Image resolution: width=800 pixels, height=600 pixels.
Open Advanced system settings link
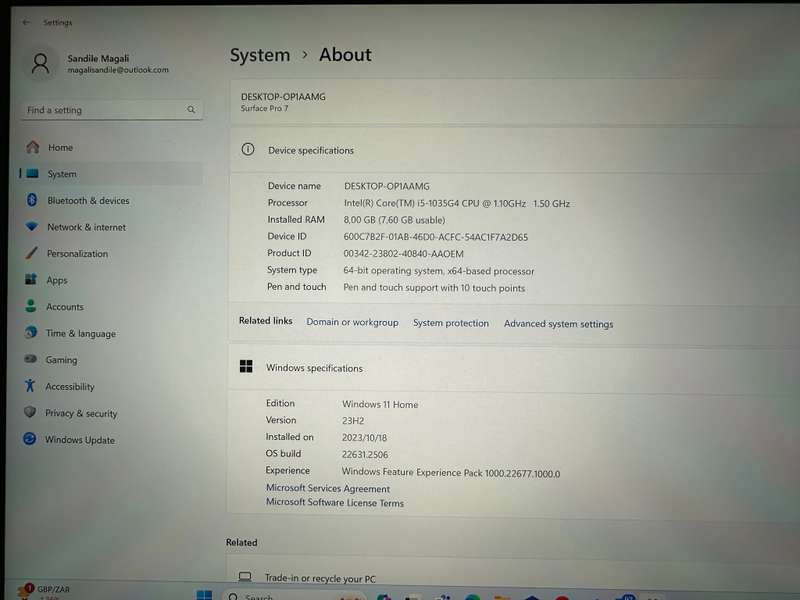click(x=558, y=324)
